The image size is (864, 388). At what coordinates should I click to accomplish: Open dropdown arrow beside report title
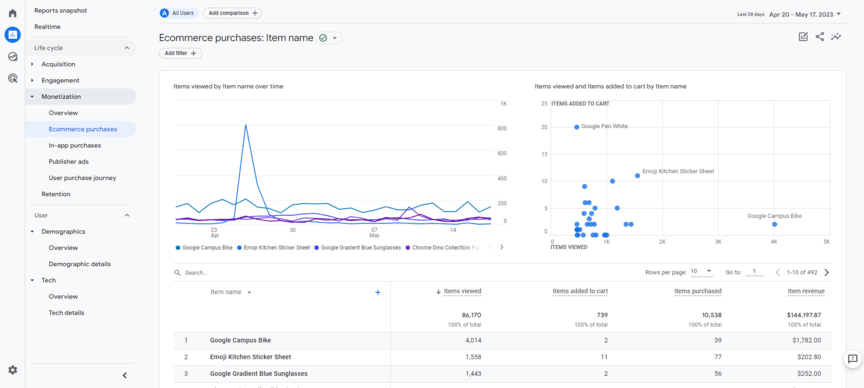pyautogui.click(x=334, y=38)
